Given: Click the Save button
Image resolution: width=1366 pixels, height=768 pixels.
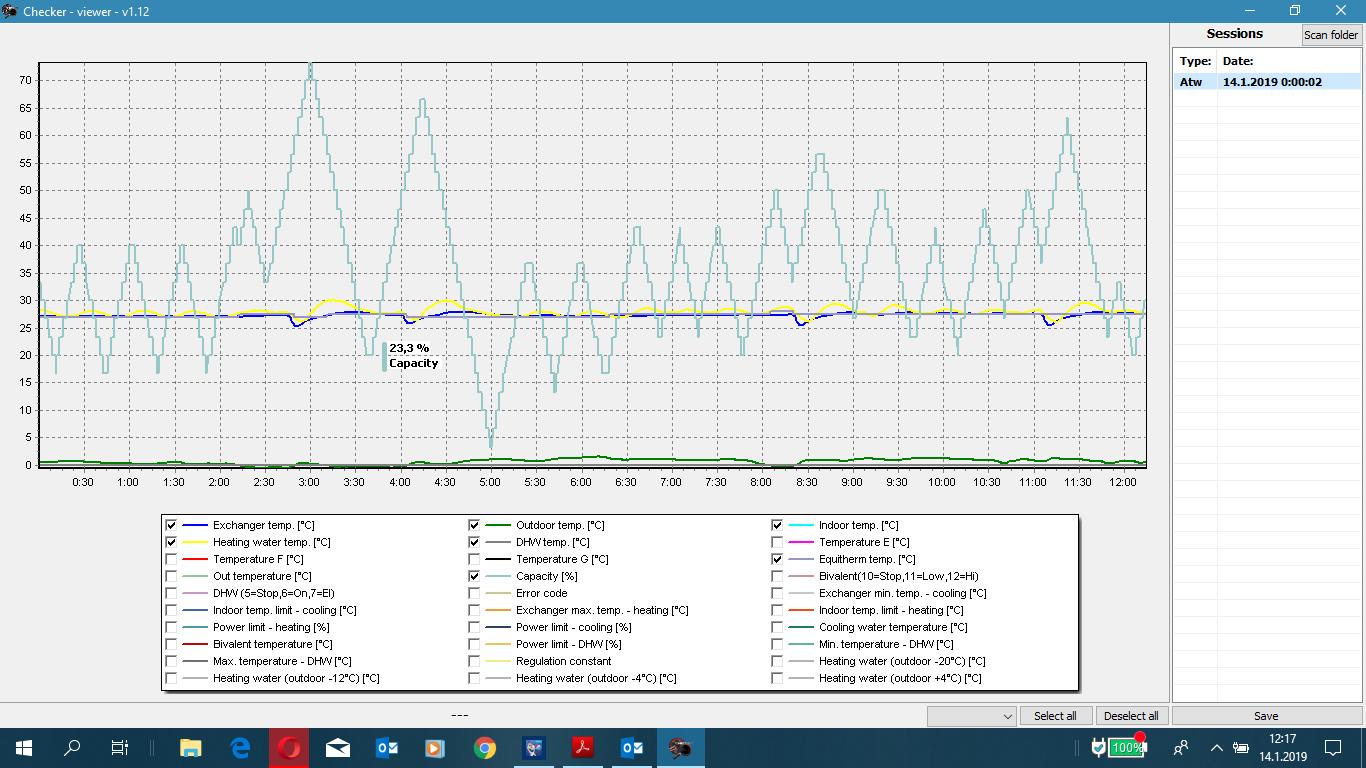Looking at the screenshot, I should [x=1265, y=716].
